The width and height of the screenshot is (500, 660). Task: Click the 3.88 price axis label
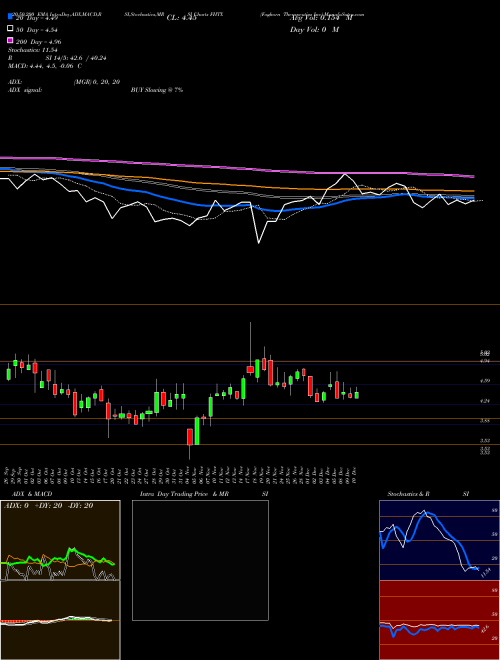pyautogui.click(x=485, y=420)
